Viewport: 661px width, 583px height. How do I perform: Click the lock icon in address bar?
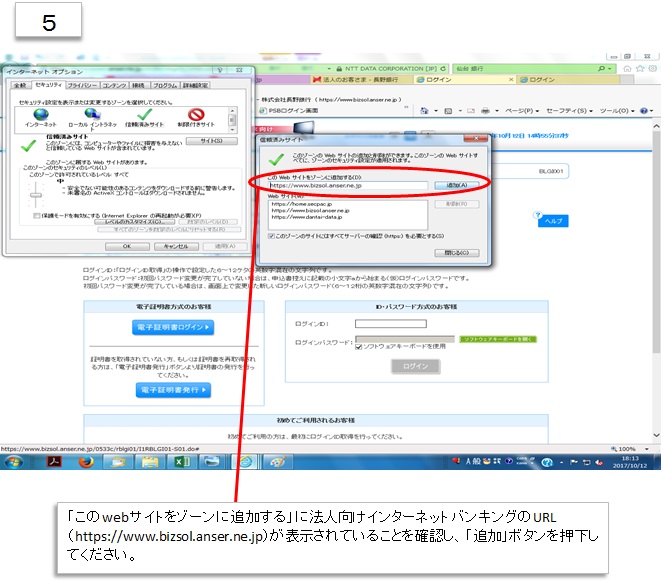coord(339,68)
